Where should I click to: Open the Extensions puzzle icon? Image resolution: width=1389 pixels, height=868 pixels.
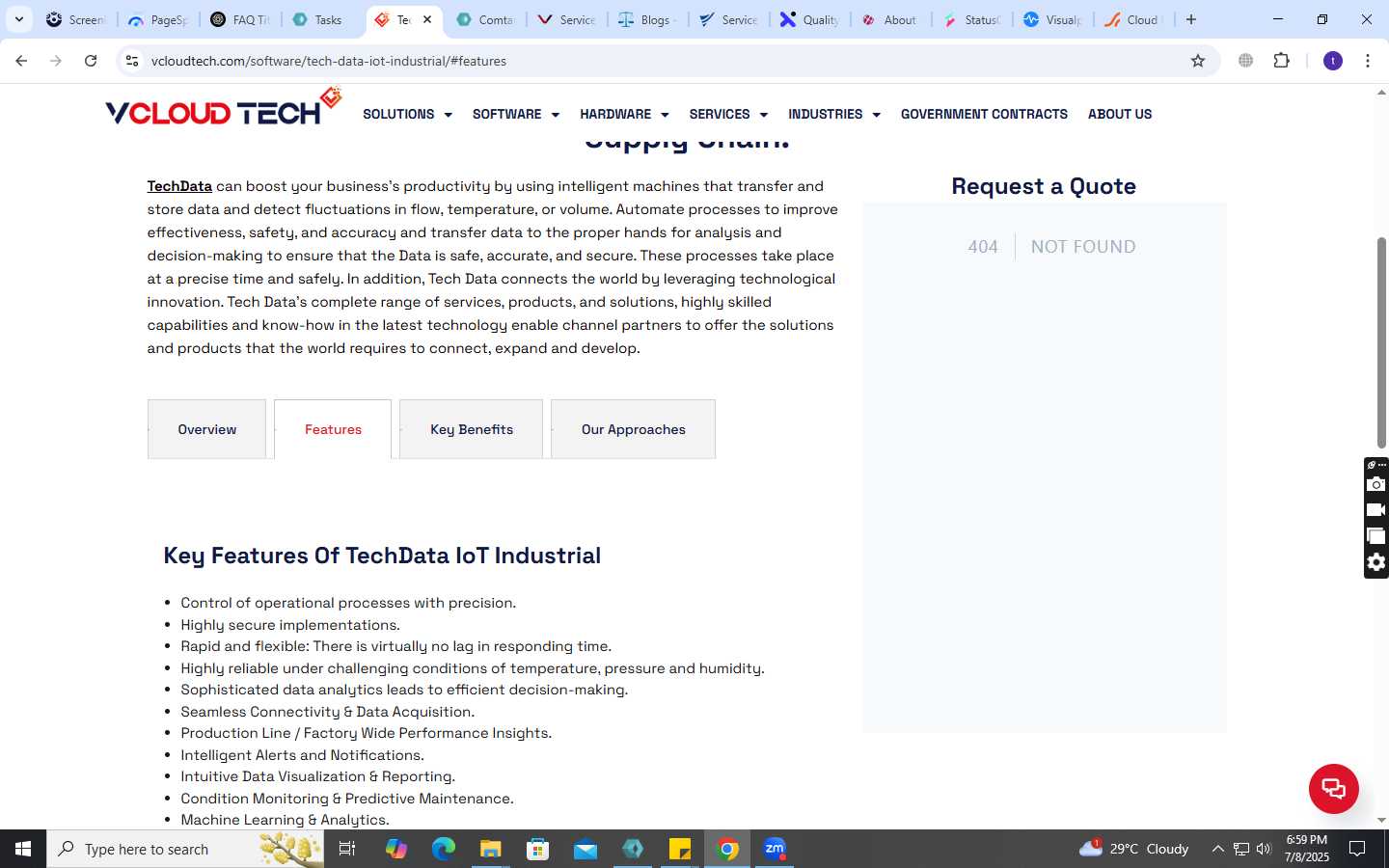pyautogui.click(x=1282, y=61)
